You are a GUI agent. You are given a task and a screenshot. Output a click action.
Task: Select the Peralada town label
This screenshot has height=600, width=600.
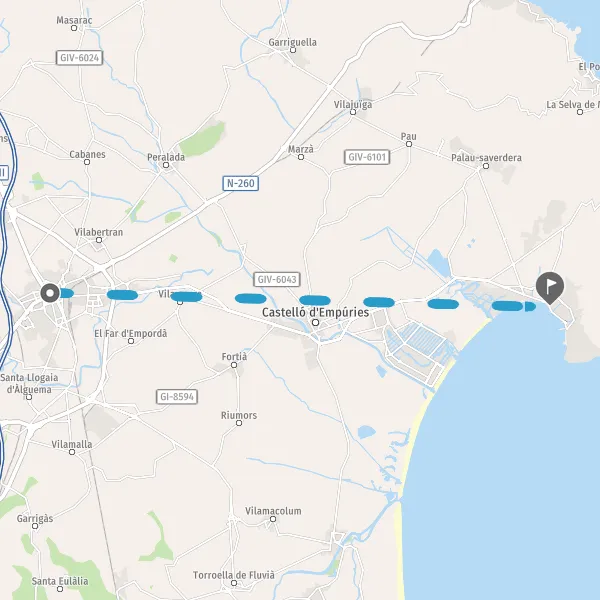tap(166, 157)
